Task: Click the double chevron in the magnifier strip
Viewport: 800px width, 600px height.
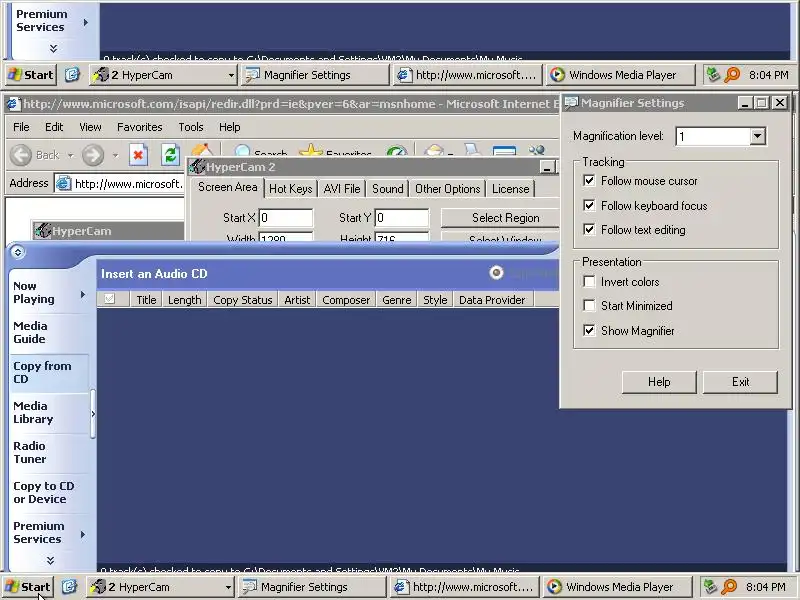Action: click(53, 48)
